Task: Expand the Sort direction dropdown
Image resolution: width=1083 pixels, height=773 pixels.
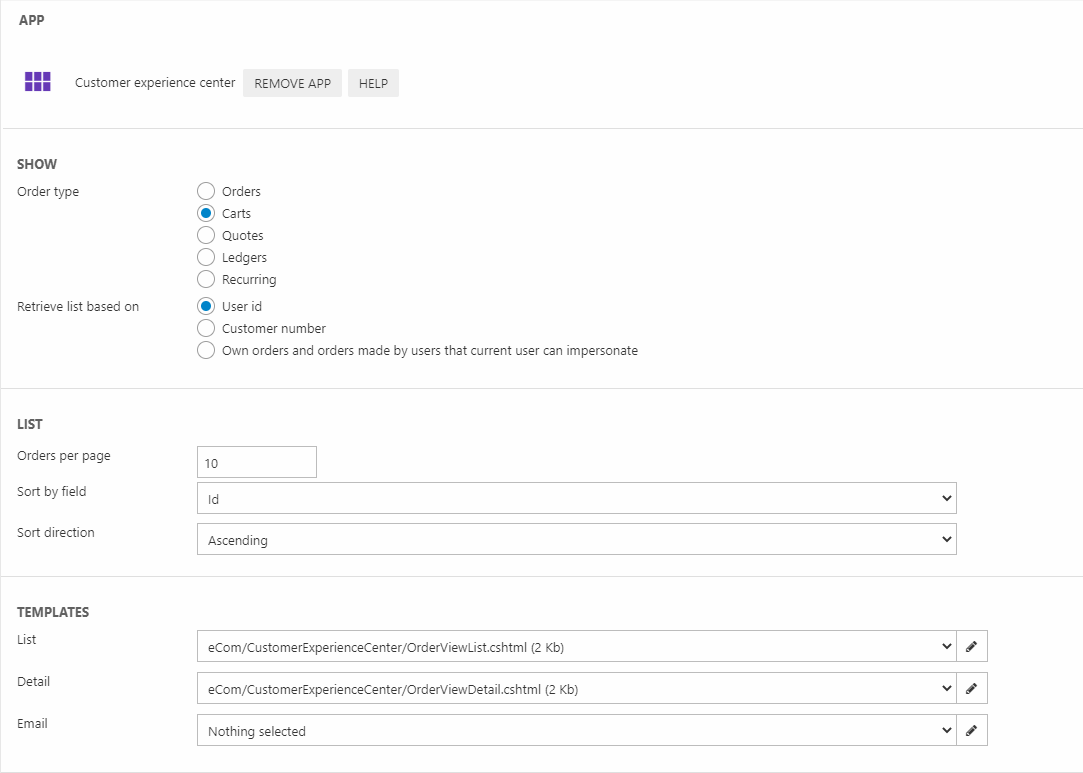Action: (576, 540)
